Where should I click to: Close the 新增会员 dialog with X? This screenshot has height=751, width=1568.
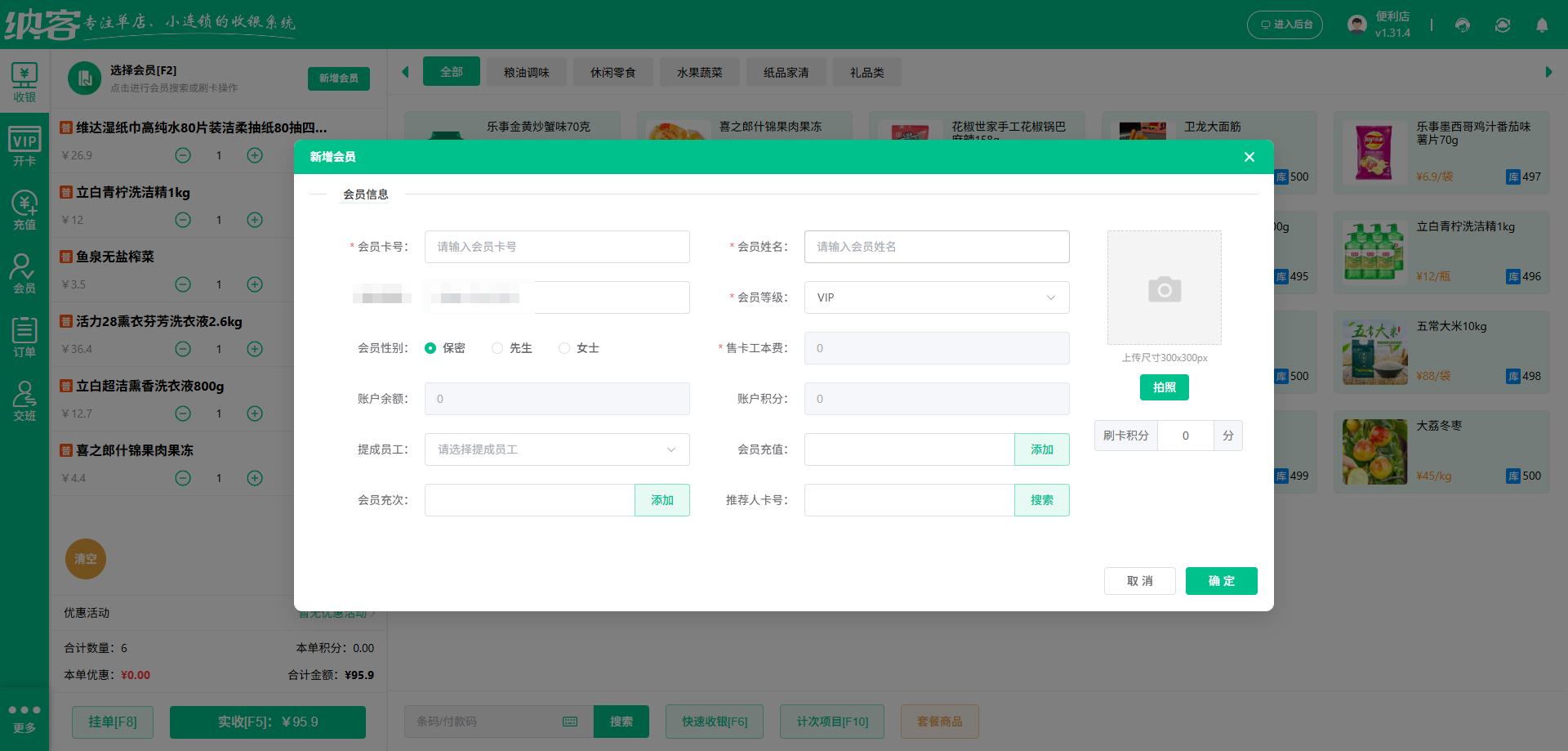click(1249, 157)
